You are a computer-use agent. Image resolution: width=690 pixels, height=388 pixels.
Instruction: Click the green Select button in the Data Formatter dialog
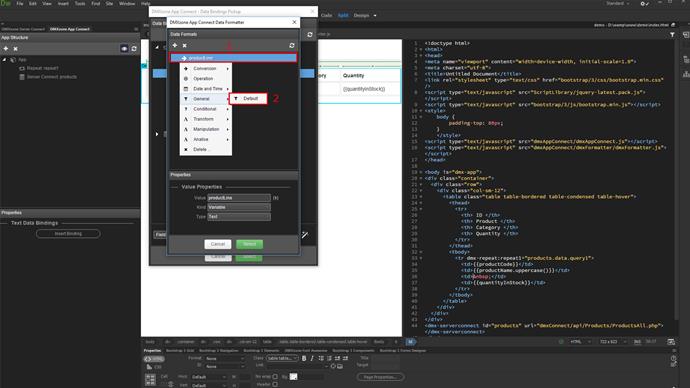[x=250, y=244]
